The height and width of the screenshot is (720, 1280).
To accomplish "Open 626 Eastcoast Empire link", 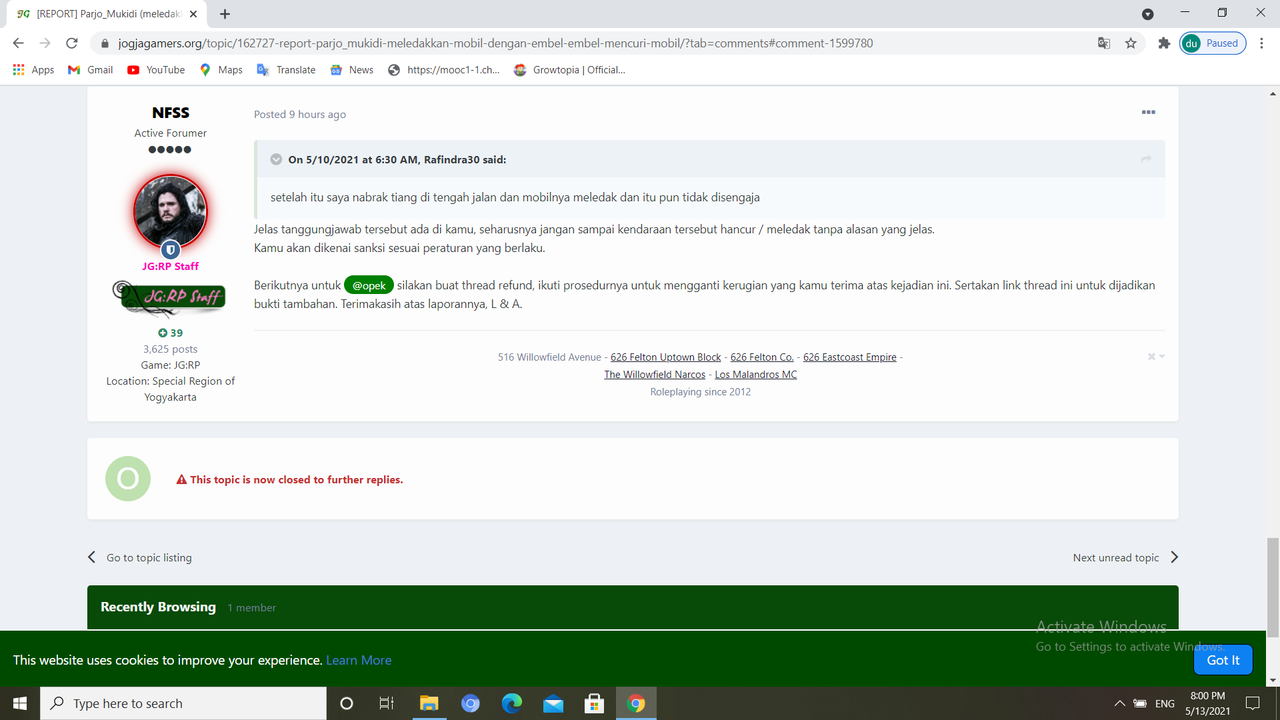I will tap(850, 357).
